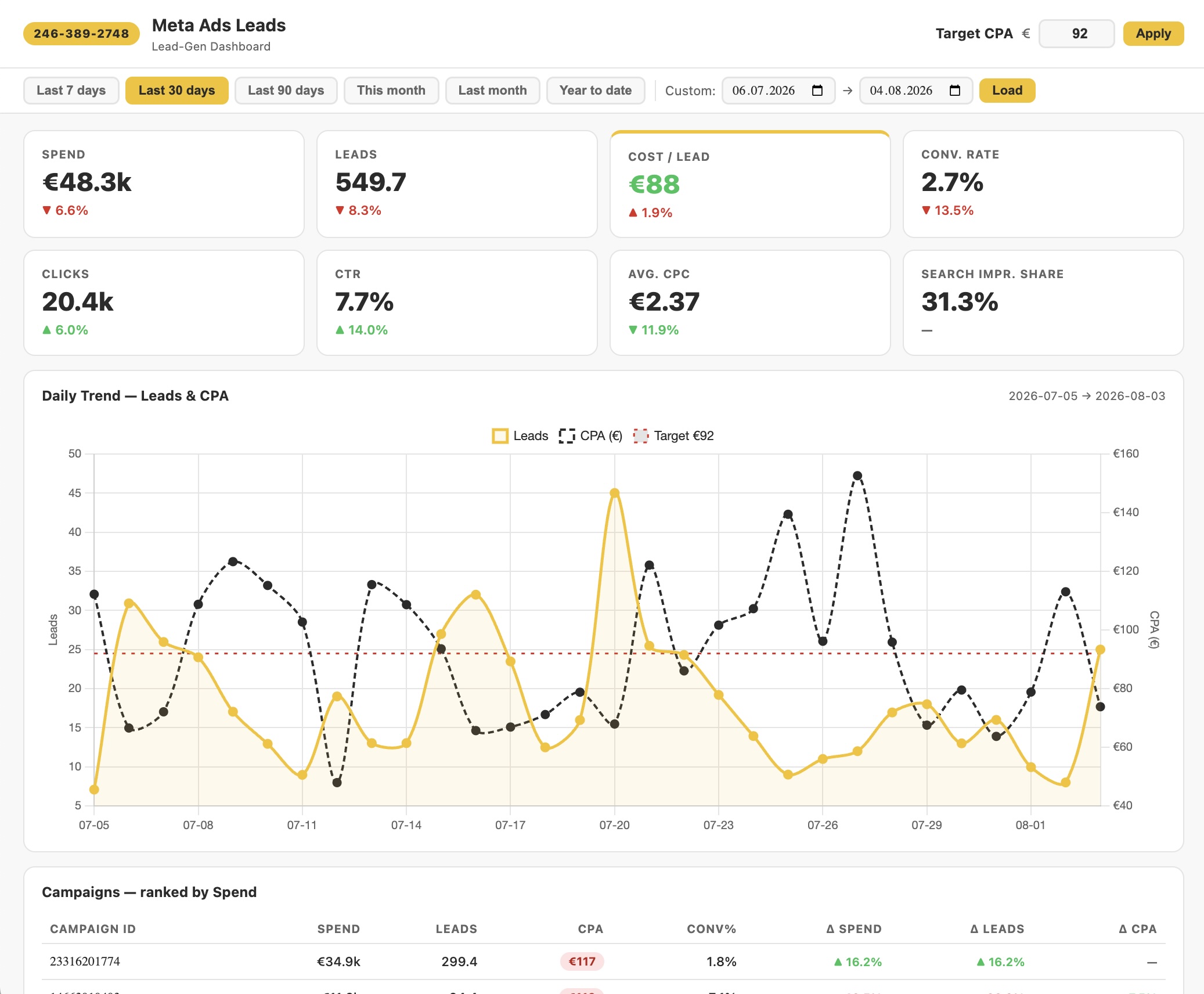Sort table by Campaign ID header
Viewport: 1204px width, 994px height.
click(x=93, y=929)
